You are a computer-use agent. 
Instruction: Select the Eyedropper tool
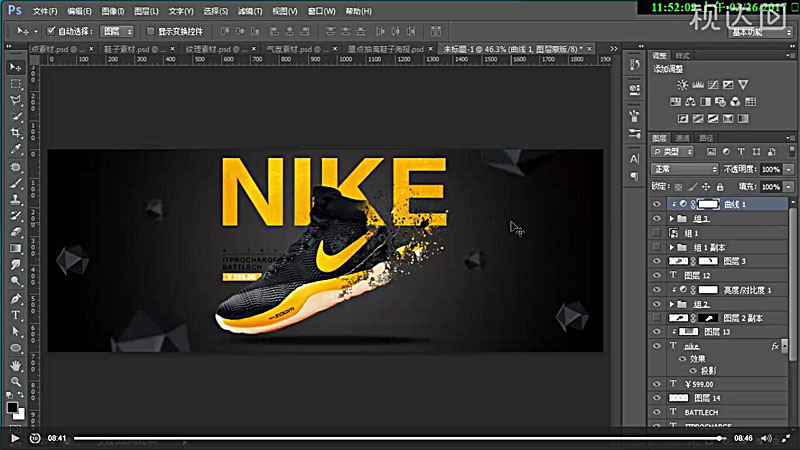tap(16, 149)
